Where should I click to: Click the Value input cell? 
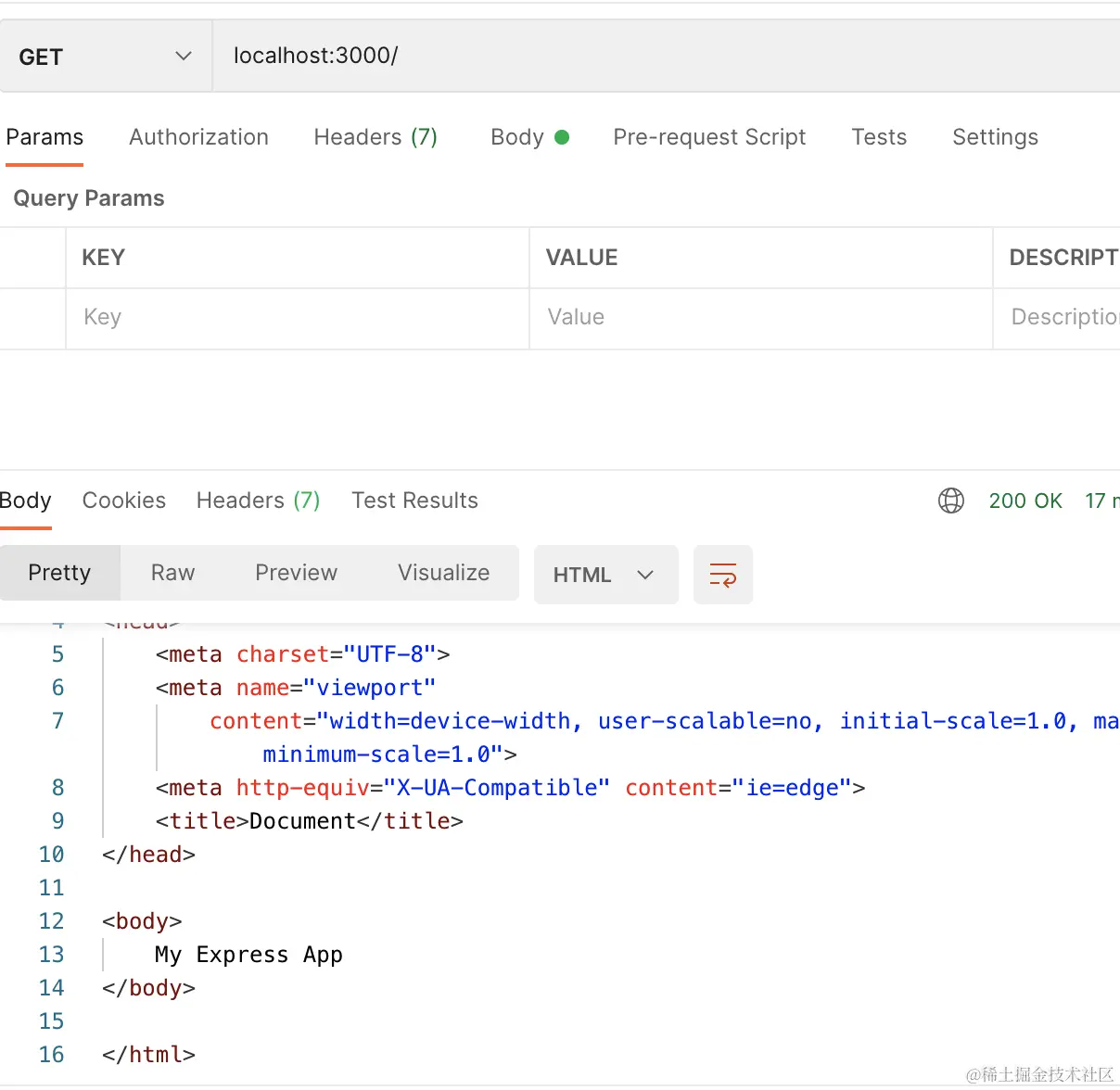pyautogui.click(x=761, y=318)
